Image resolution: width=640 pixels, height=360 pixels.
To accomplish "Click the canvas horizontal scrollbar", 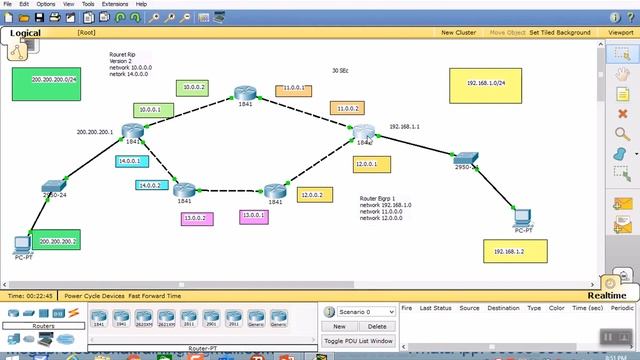I will [x=181, y=284].
